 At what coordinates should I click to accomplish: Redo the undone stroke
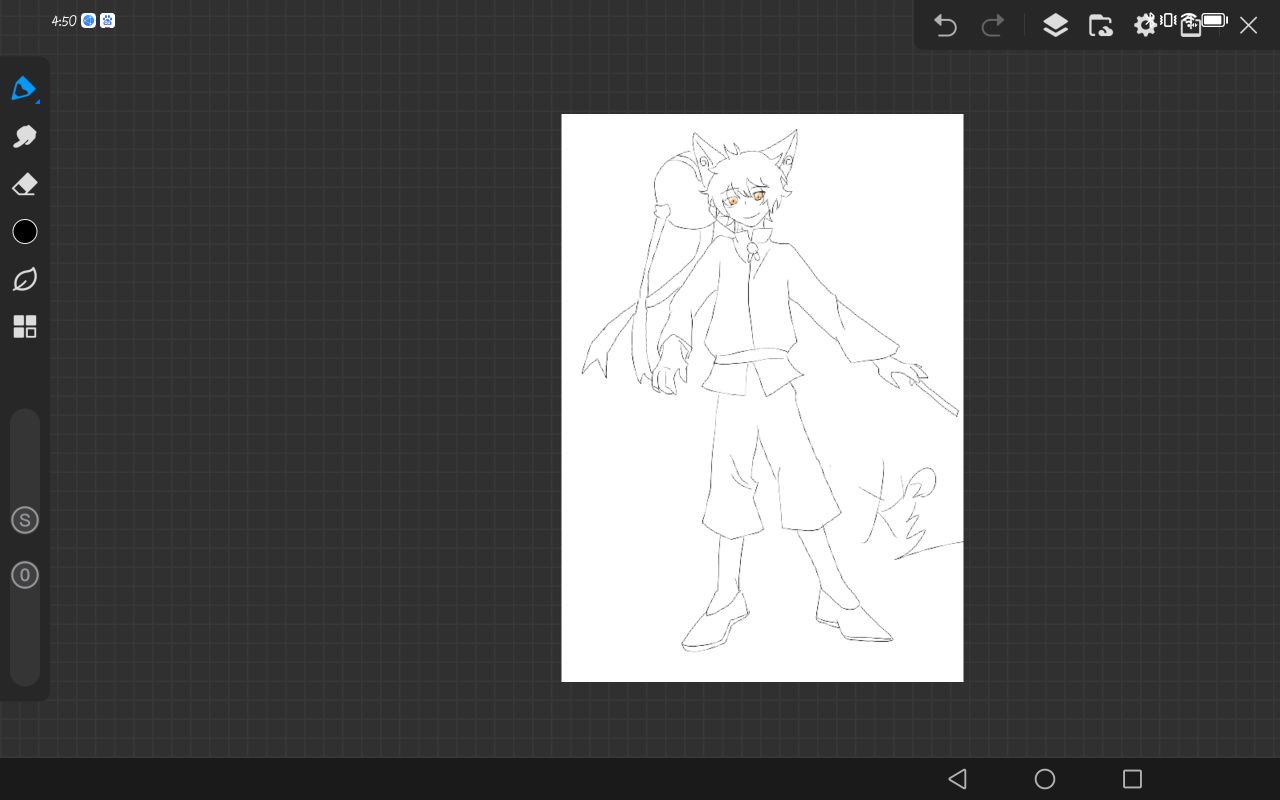pyautogui.click(x=993, y=26)
